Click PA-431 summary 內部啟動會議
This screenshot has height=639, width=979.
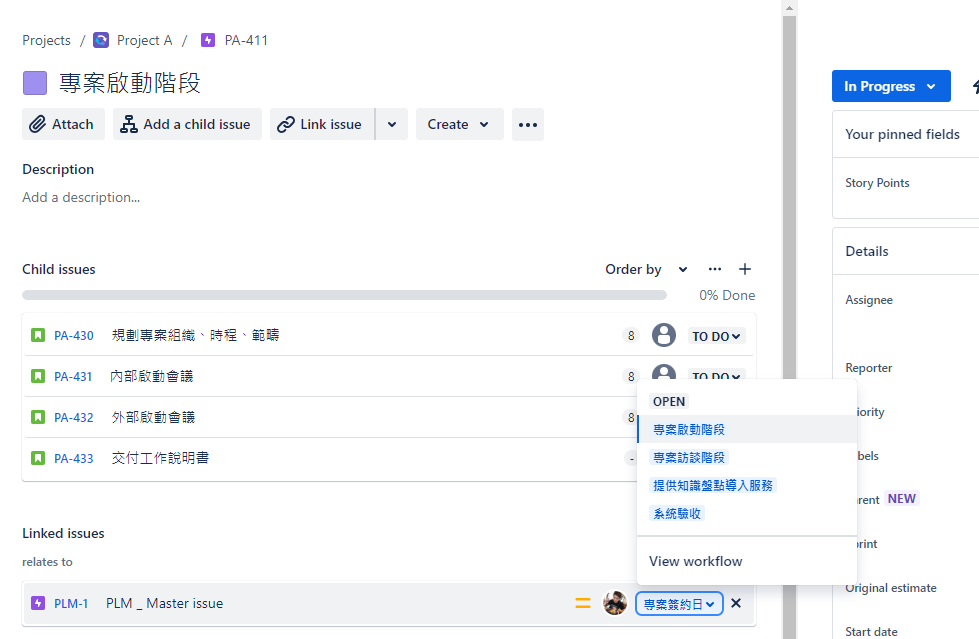tap(152, 376)
